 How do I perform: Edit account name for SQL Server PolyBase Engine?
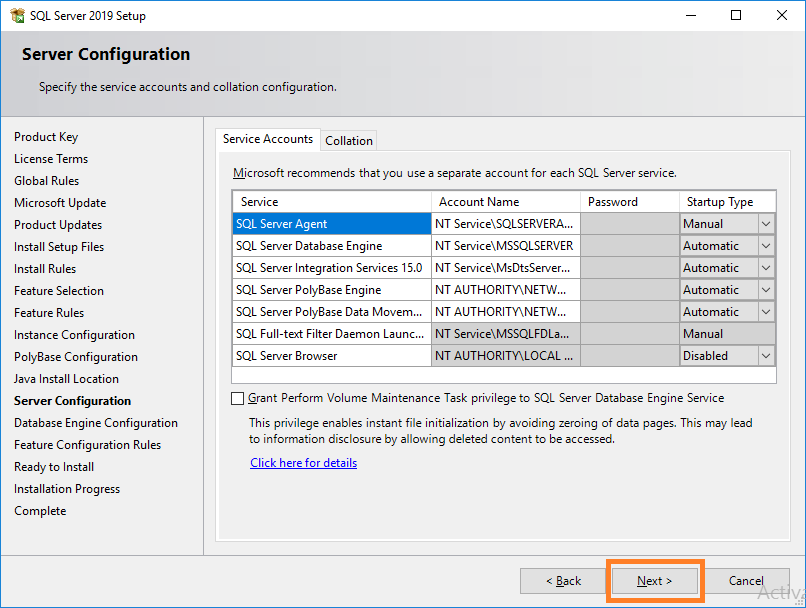coord(506,290)
